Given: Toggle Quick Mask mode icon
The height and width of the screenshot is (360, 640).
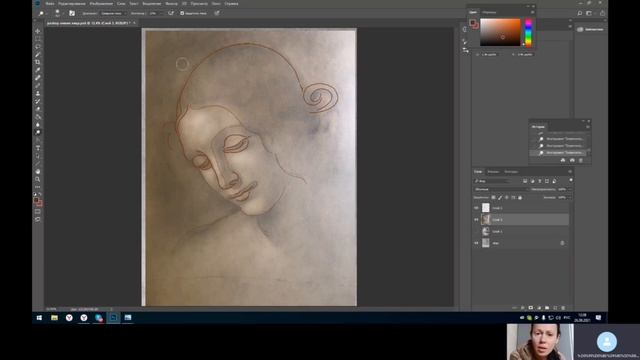Looking at the screenshot, I should [x=38, y=211].
